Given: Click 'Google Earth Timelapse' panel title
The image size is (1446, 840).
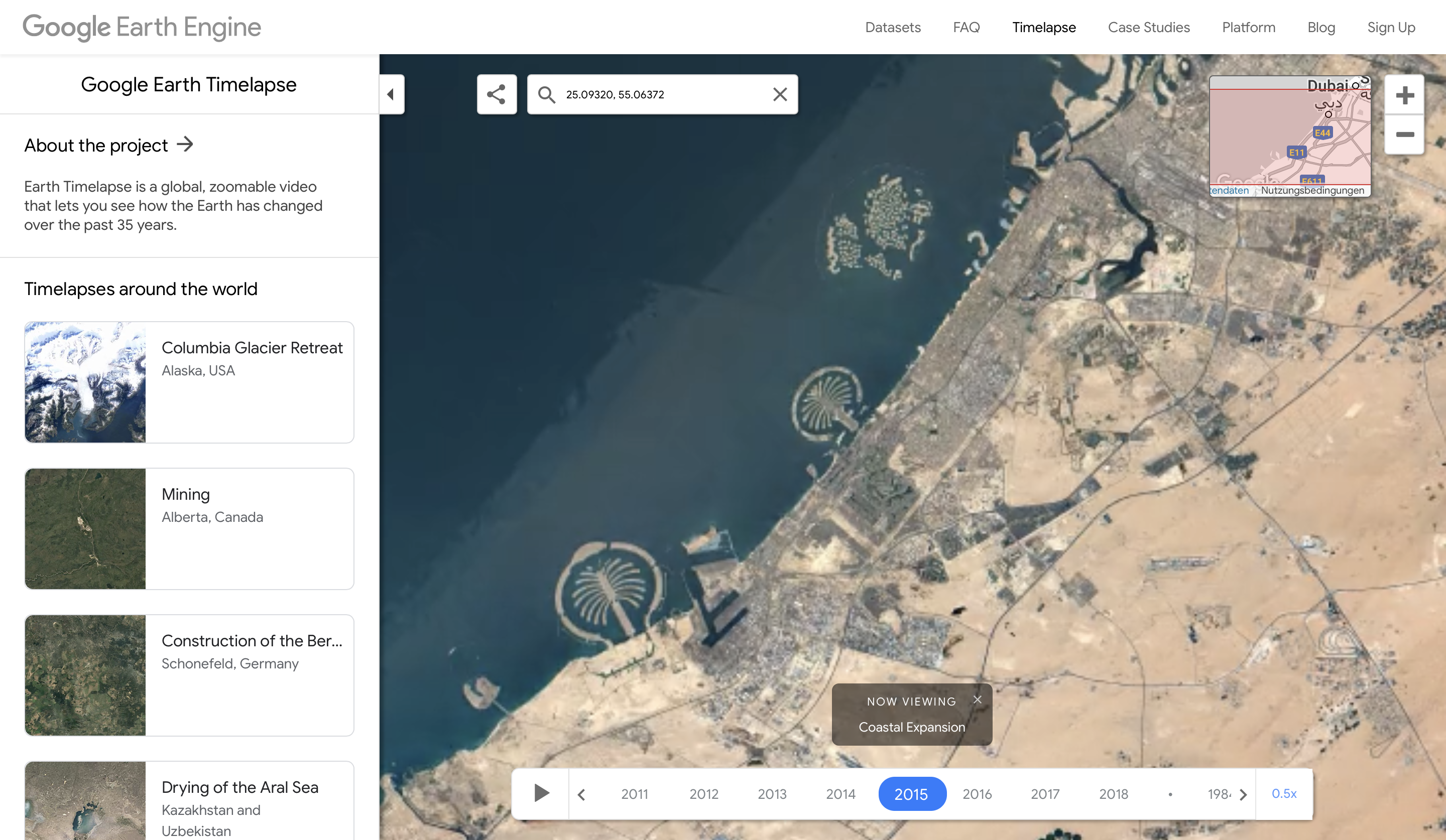Looking at the screenshot, I should pyautogui.click(x=188, y=84).
